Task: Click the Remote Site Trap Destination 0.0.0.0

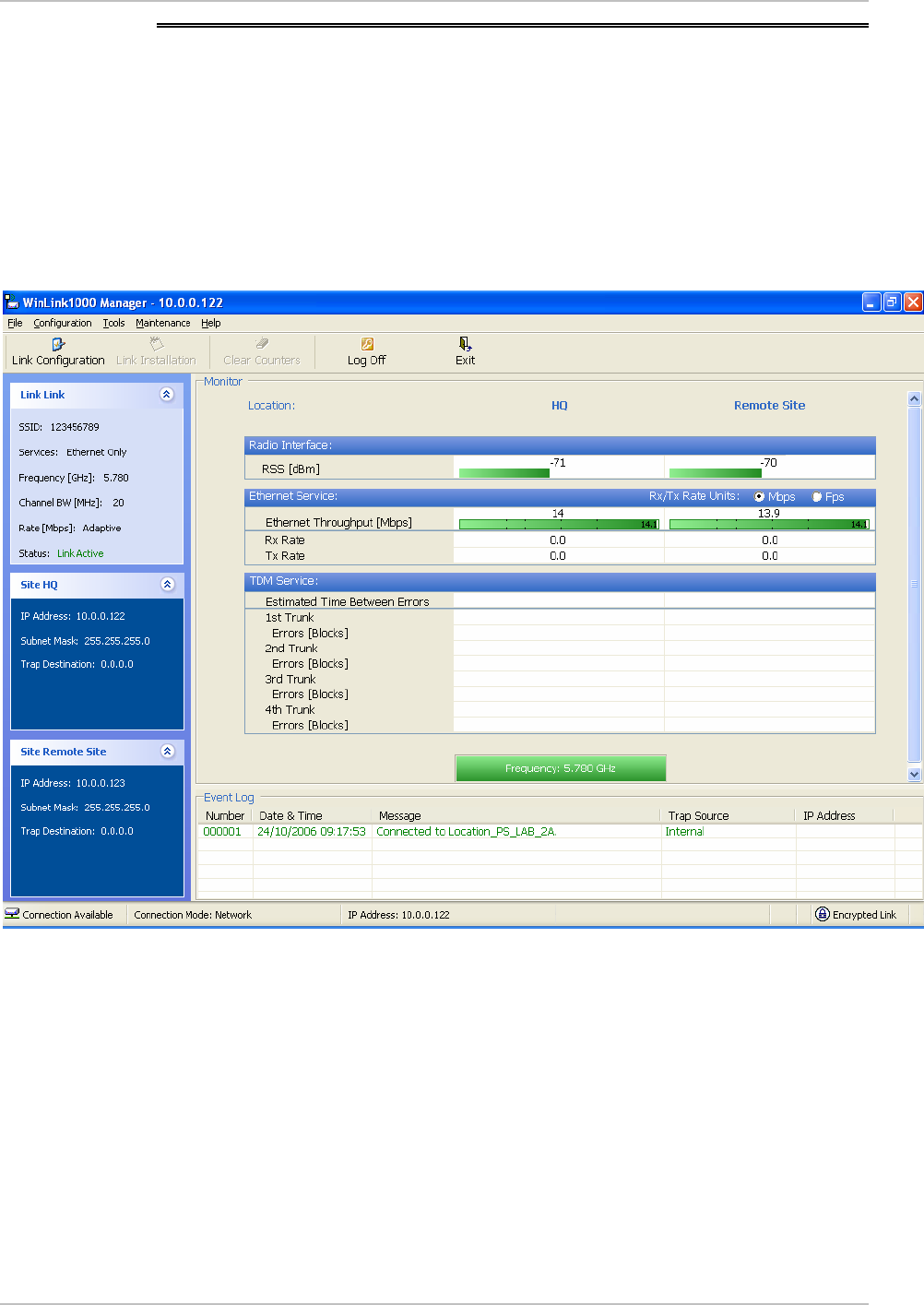Action: coord(117,831)
